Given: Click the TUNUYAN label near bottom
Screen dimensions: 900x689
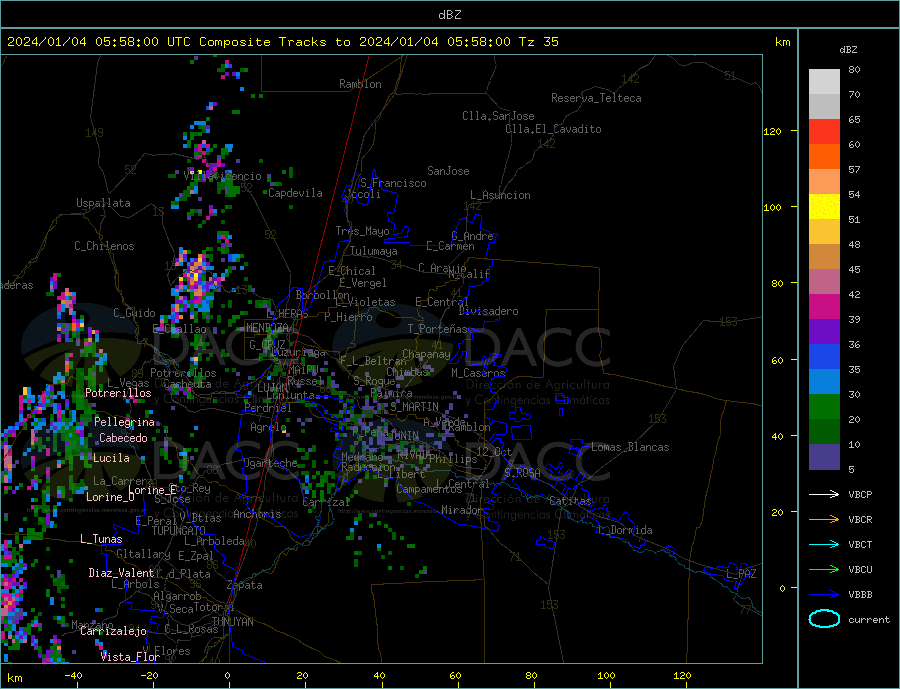Looking at the screenshot, I should point(232,622).
